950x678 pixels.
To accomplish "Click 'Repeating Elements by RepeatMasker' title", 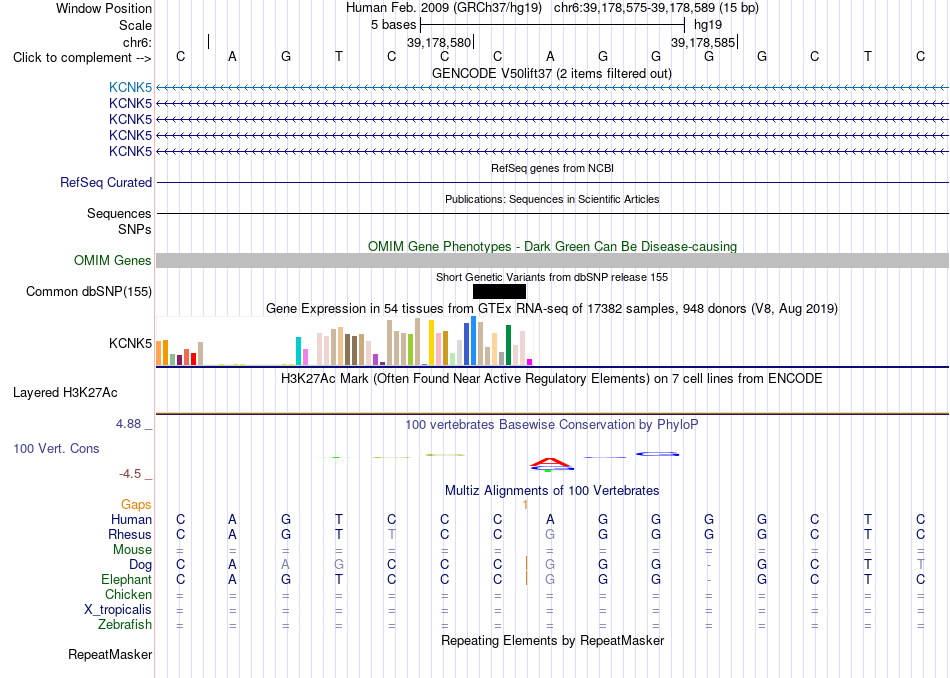I will pos(552,640).
